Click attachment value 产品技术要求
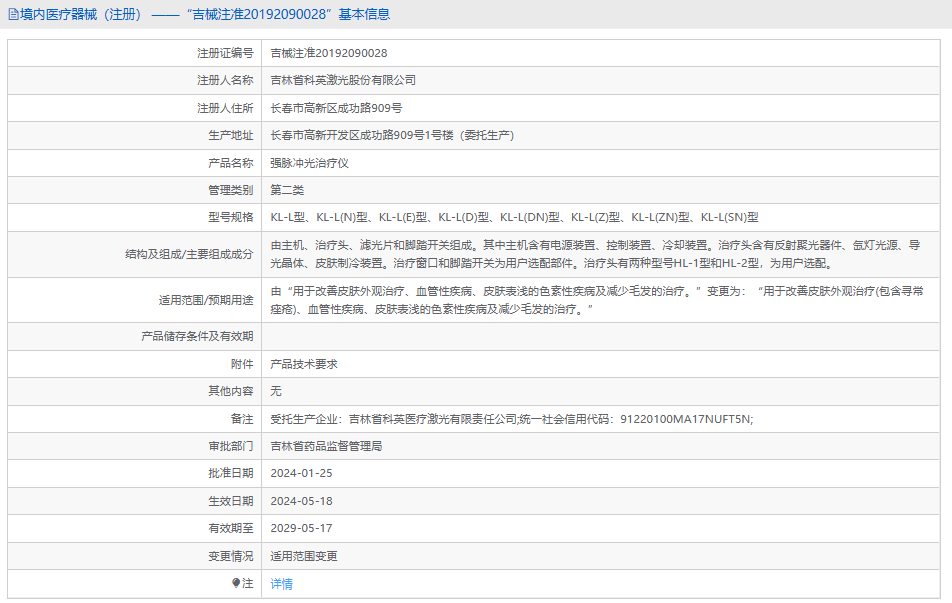The height and width of the screenshot is (603, 952). pos(304,364)
